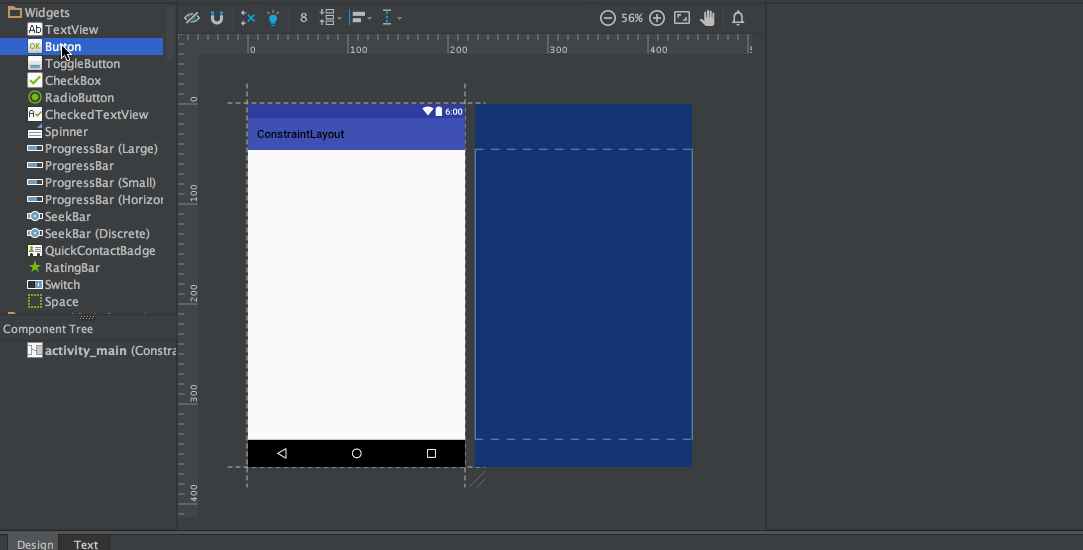The width and height of the screenshot is (1083, 550).
Task: Click the Clear All Constraints icon
Action: point(248,18)
